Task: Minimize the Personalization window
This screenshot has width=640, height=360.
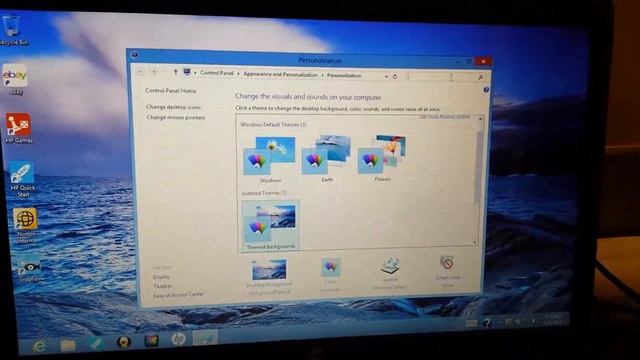Action: point(458,62)
